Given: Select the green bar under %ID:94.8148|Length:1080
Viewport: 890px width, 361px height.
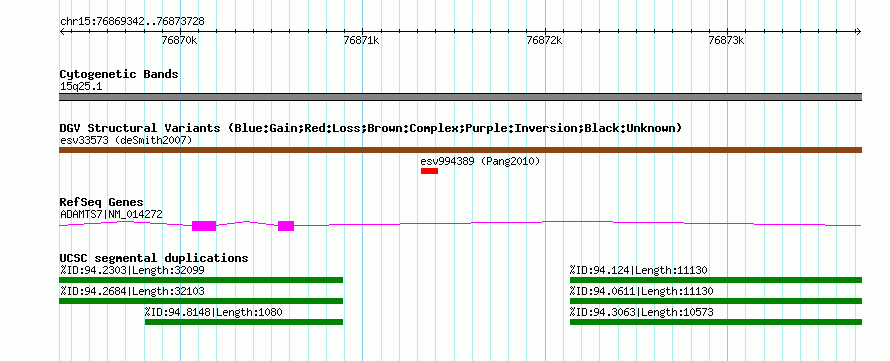Looking at the screenshot, I should [244, 322].
